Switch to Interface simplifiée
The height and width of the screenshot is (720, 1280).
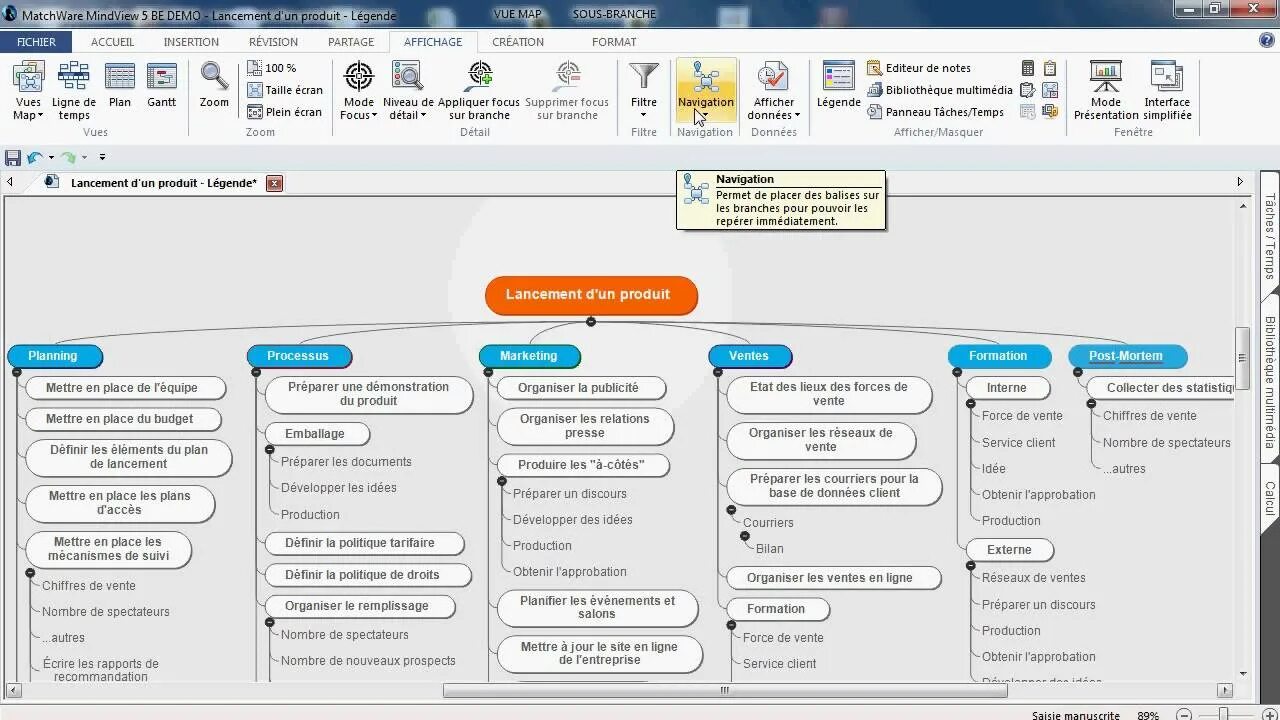(1167, 92)
